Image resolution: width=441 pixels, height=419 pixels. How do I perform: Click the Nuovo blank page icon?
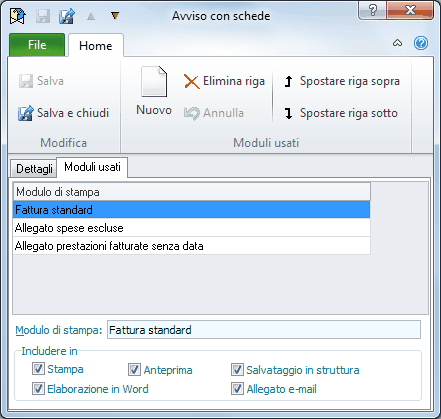coord(154,82)
